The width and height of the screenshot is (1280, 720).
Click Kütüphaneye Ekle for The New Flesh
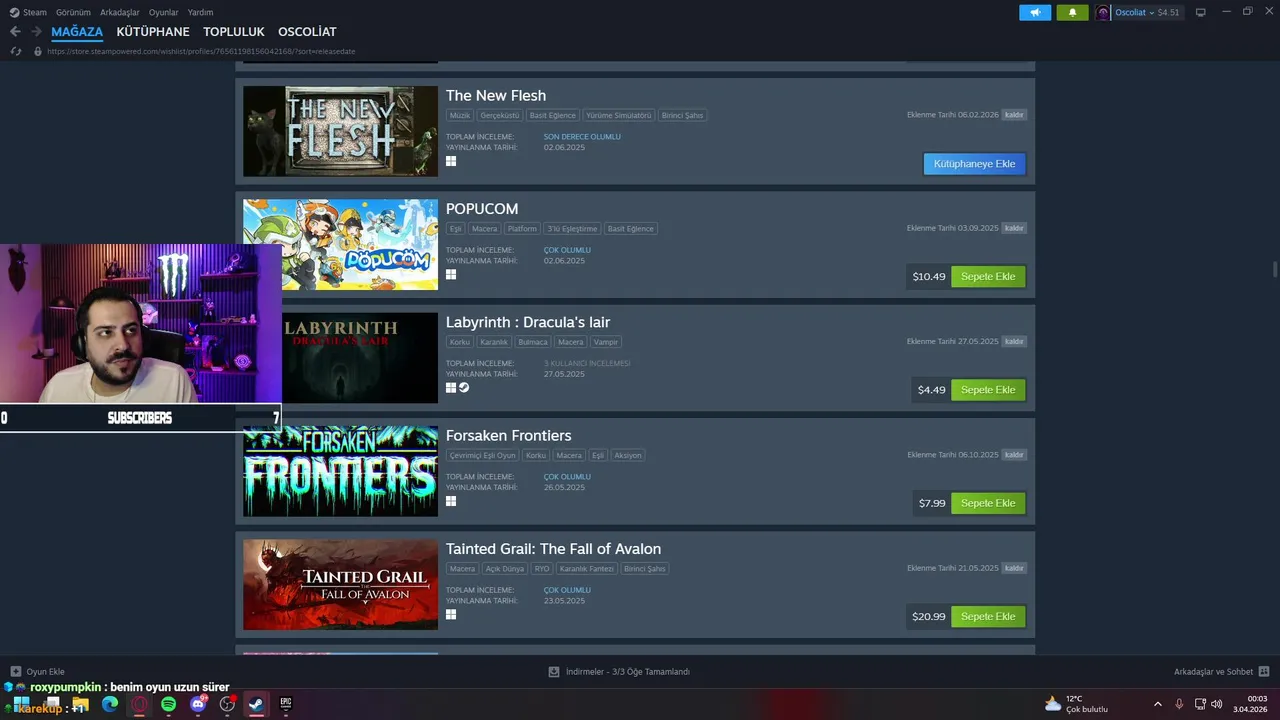point(974,164)
